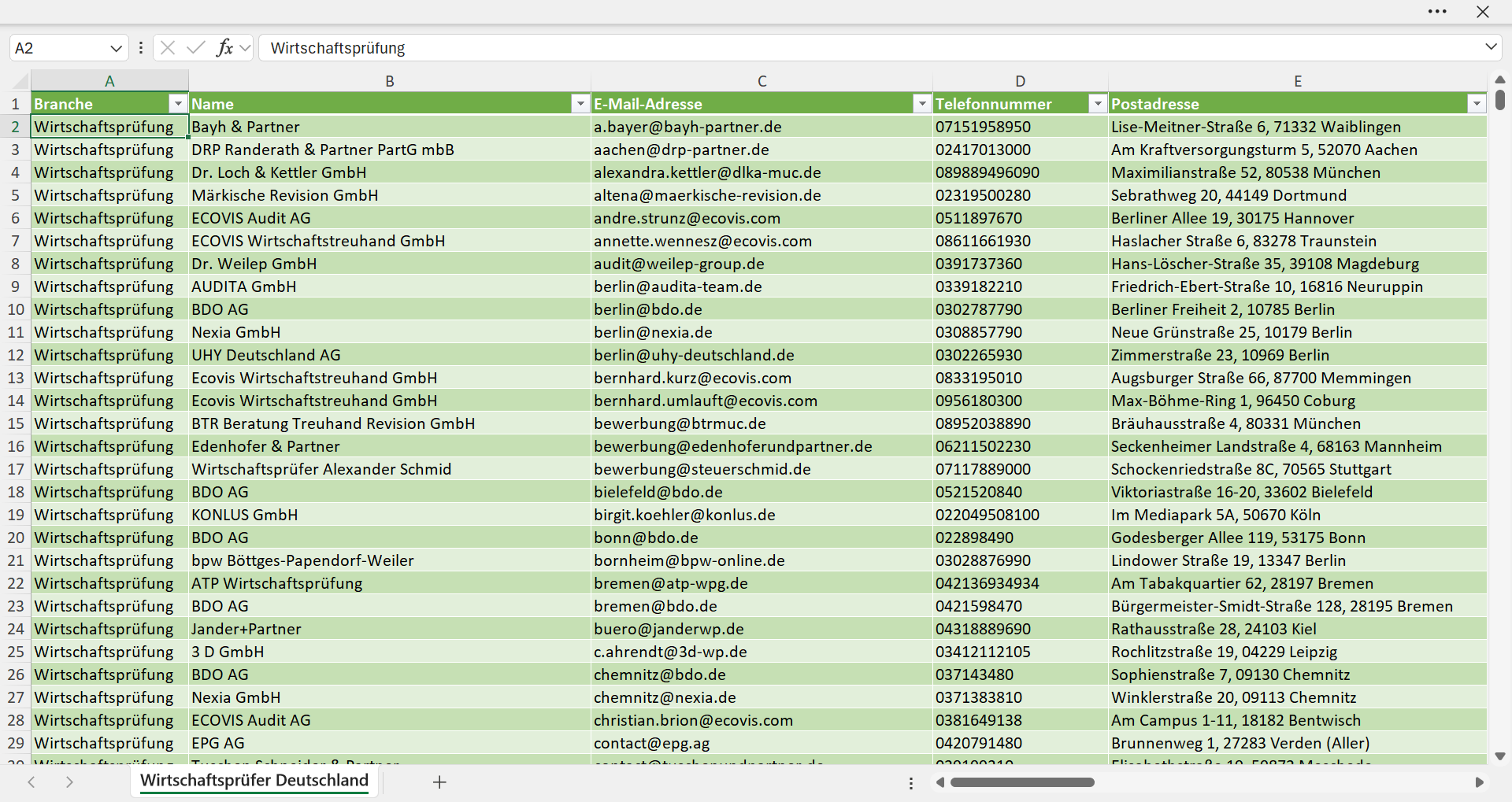Click sheet tab bar options dots
This screenshot has width=1512, height=802.
tap(911, 783)
